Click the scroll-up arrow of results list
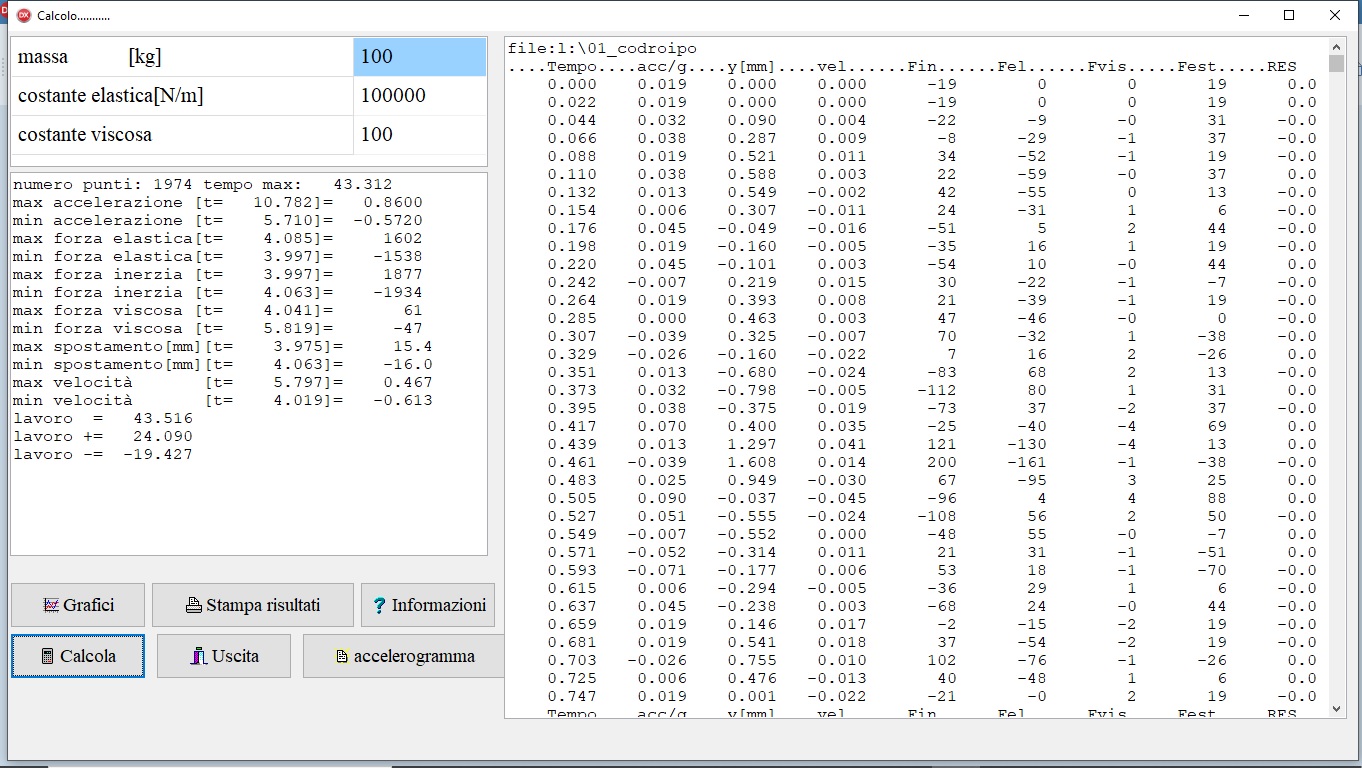This screenshot has height=770, width=1362. (x=1337, y=46)
